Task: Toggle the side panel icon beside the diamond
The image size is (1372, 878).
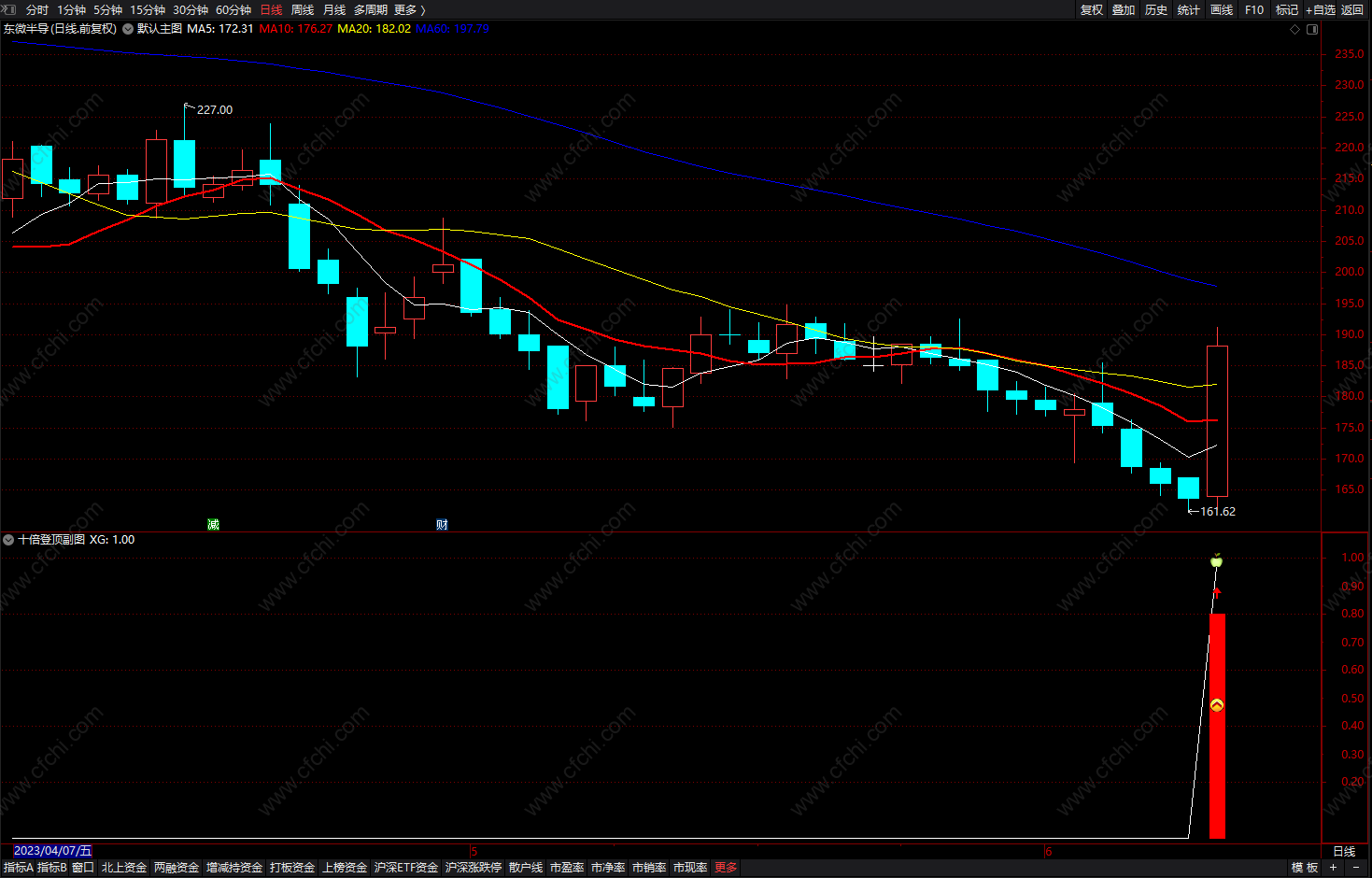Action: click(x=1312, y=29)
